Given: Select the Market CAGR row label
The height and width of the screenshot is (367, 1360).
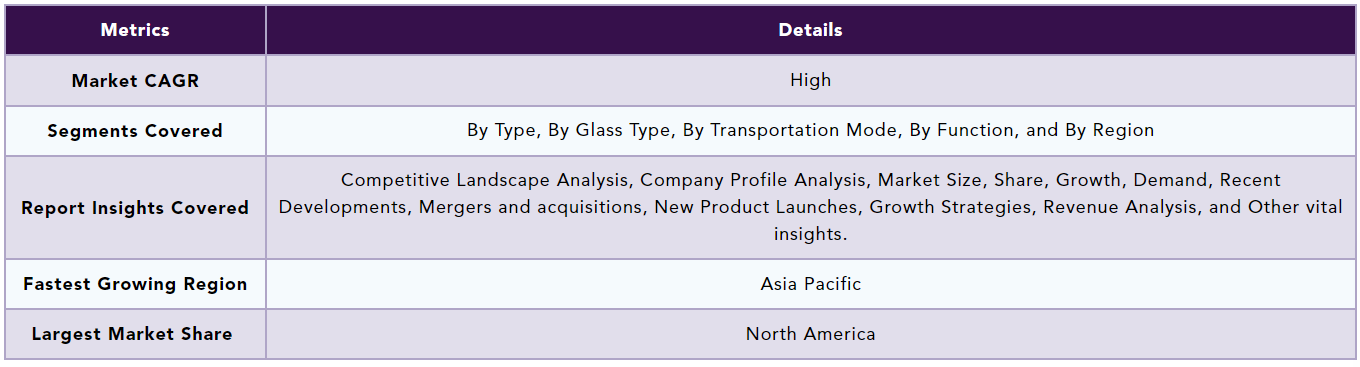Looking at the screenshot, I should pyautogui.click(x=135, y=81).
